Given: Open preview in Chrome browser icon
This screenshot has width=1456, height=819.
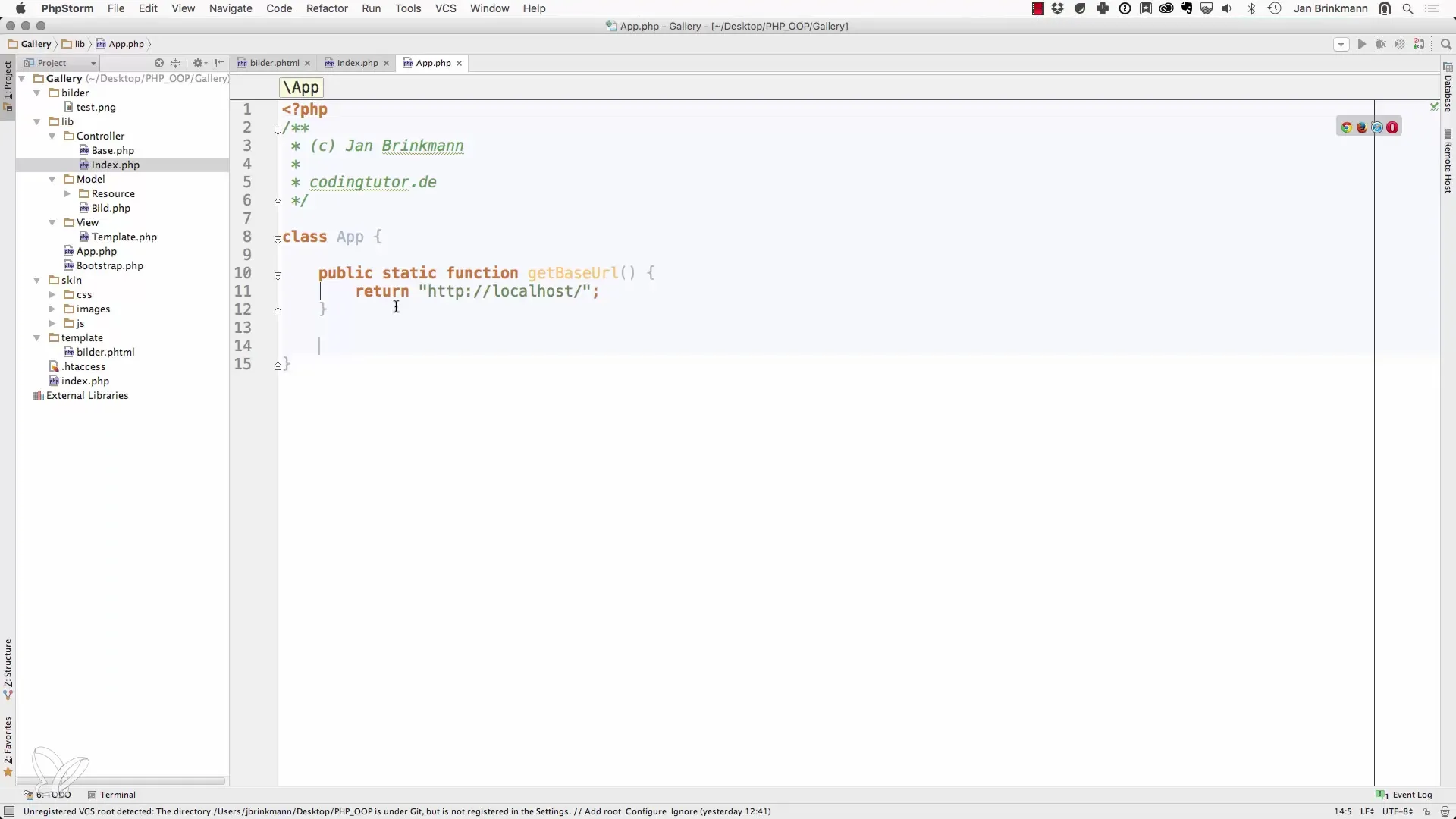Looking at the screenshot, I should click(x=1347, y=127).
